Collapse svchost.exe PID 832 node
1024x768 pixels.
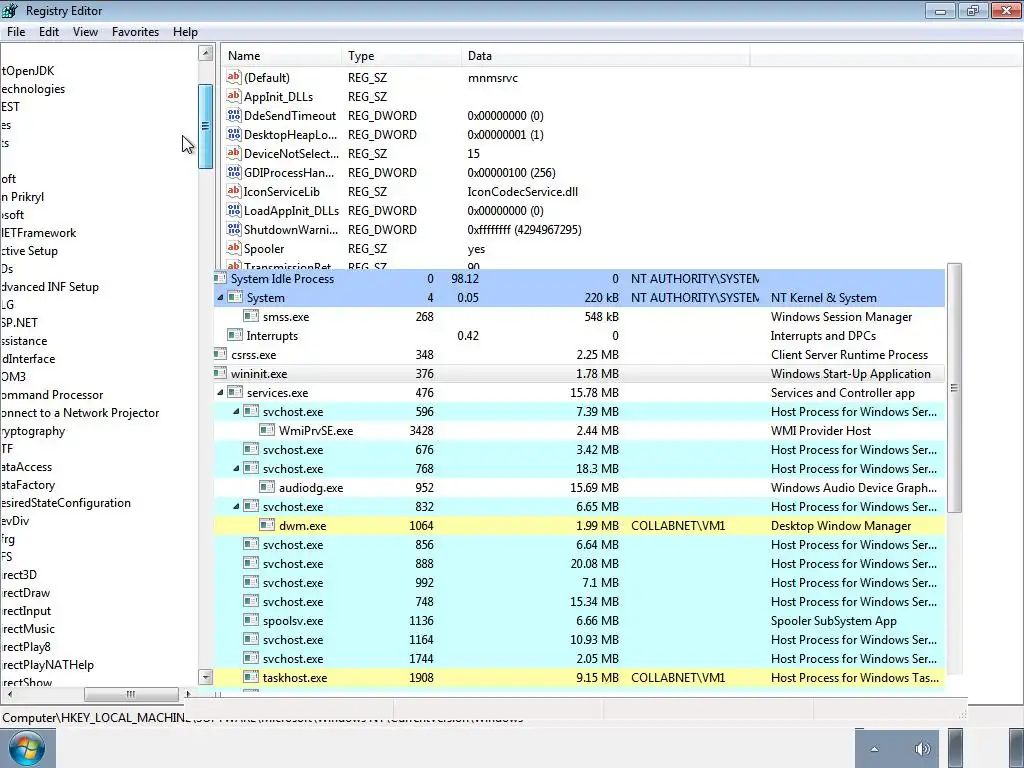(x=236, y=506)
